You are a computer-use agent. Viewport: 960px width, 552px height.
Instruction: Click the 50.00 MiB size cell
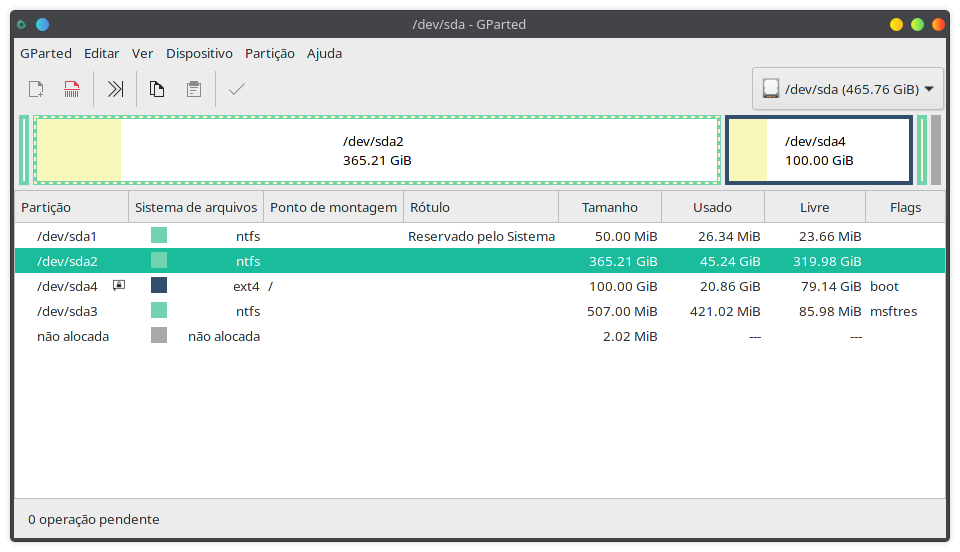(626, 236)
